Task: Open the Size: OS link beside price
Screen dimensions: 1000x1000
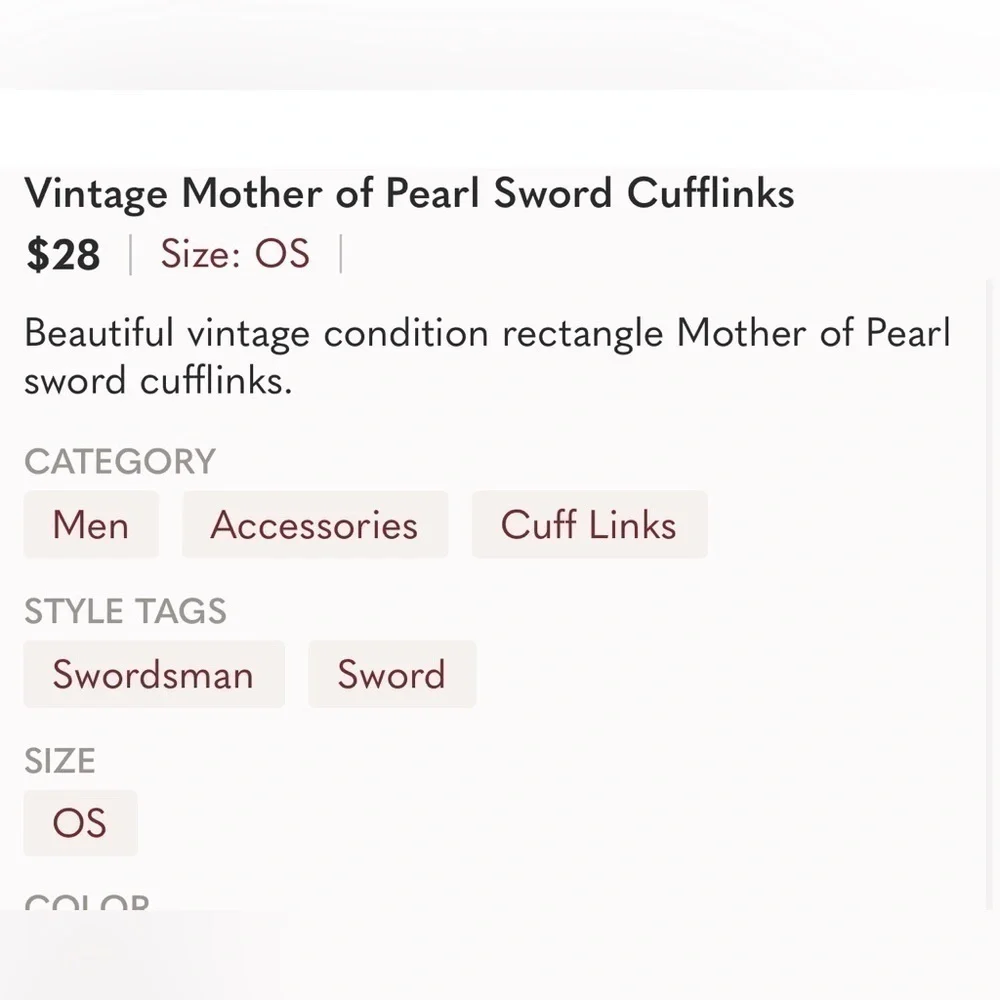Action: tap(235, 253)
